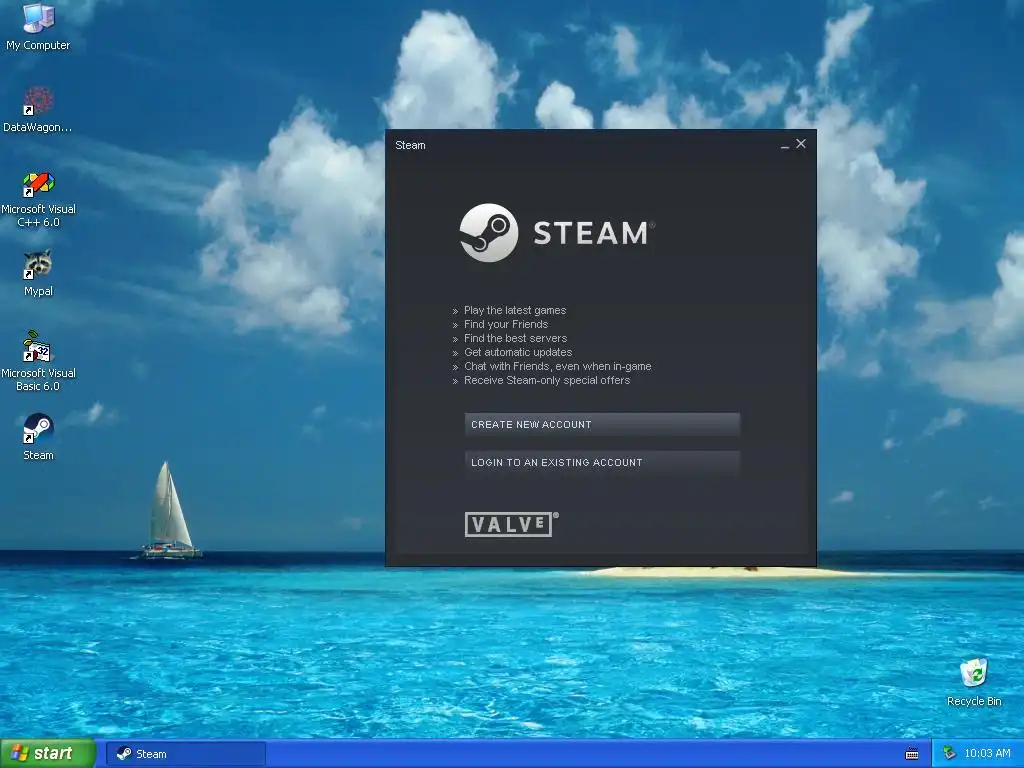
Task: Select the Mypal raccoon desktop icon
Action: click(x=38, y=273)
